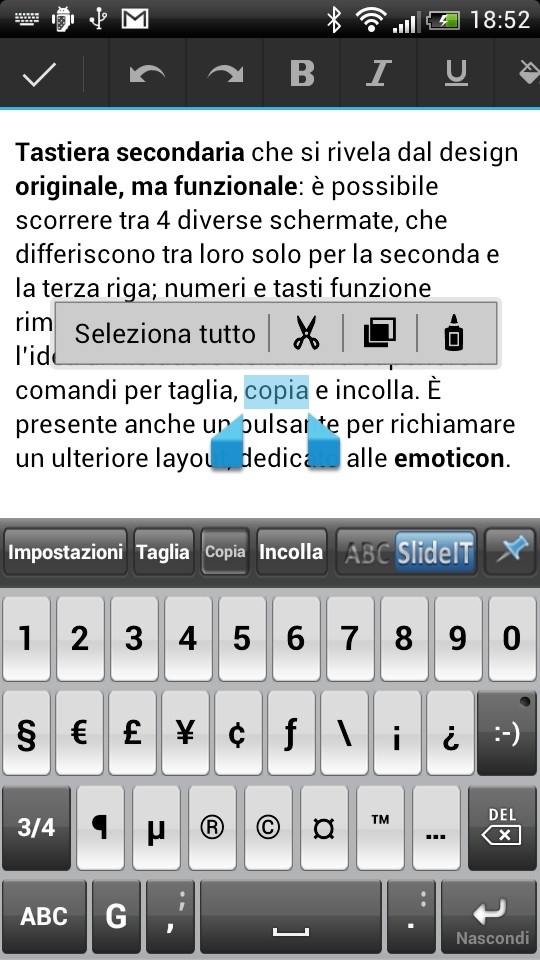Tap the Incolla keyboard button
Screen dimensions: 540x960
(291, 552)
